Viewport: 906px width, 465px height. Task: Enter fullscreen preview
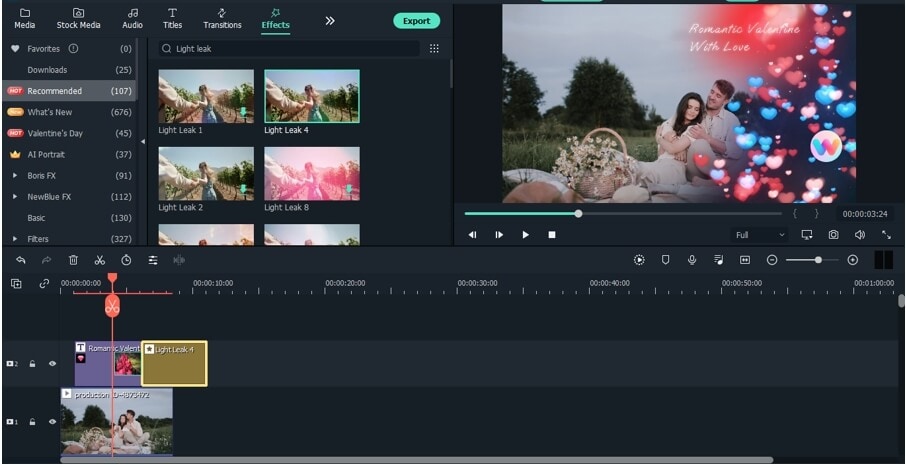(x=886, y=235)
